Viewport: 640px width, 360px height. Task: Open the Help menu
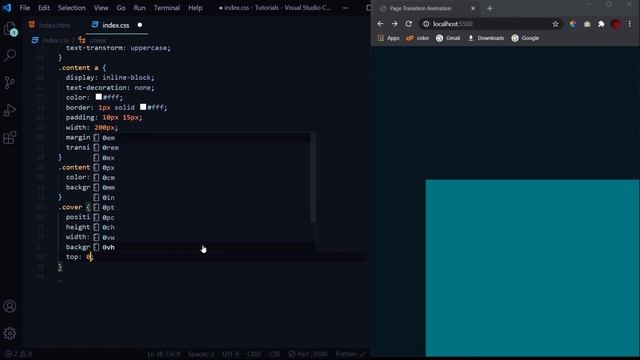(x=195, y=8)
